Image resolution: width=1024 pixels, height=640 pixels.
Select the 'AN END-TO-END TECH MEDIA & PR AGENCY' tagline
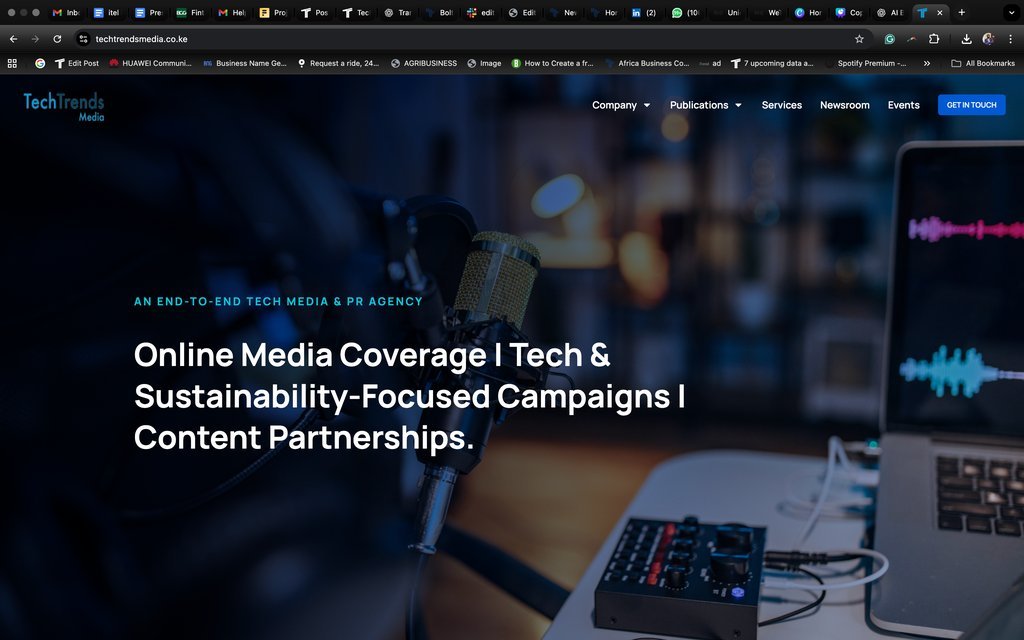[x=278, y=302]
